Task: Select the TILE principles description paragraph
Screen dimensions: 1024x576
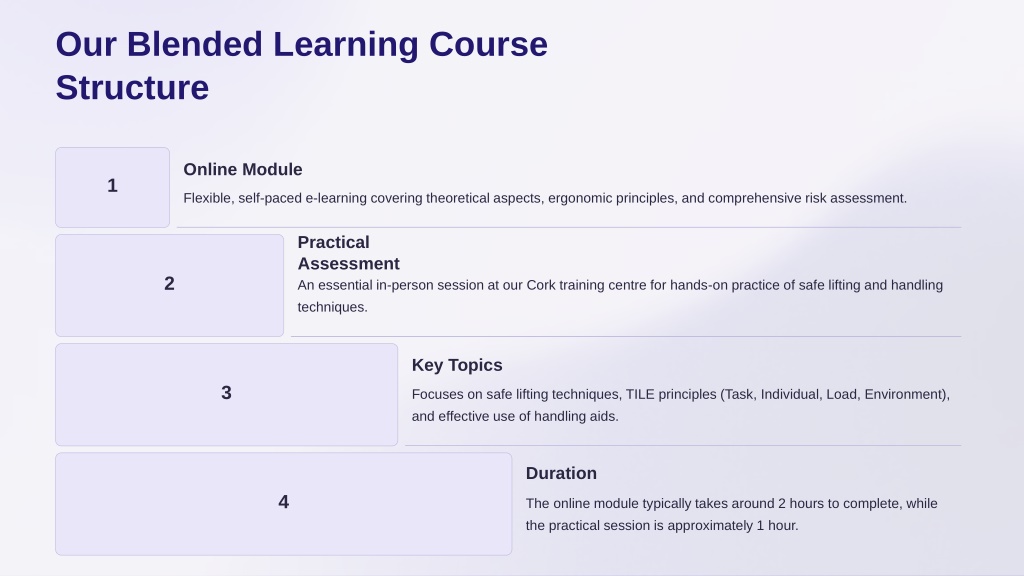Action: (x=680, y=405)
